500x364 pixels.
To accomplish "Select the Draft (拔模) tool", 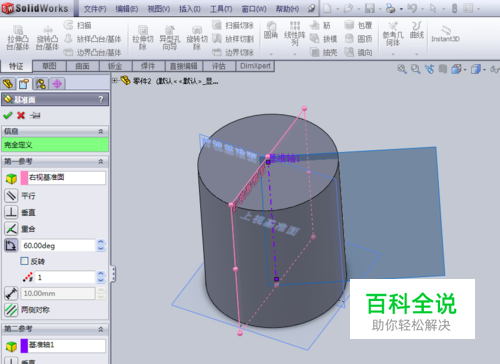I will pos(323,39).
